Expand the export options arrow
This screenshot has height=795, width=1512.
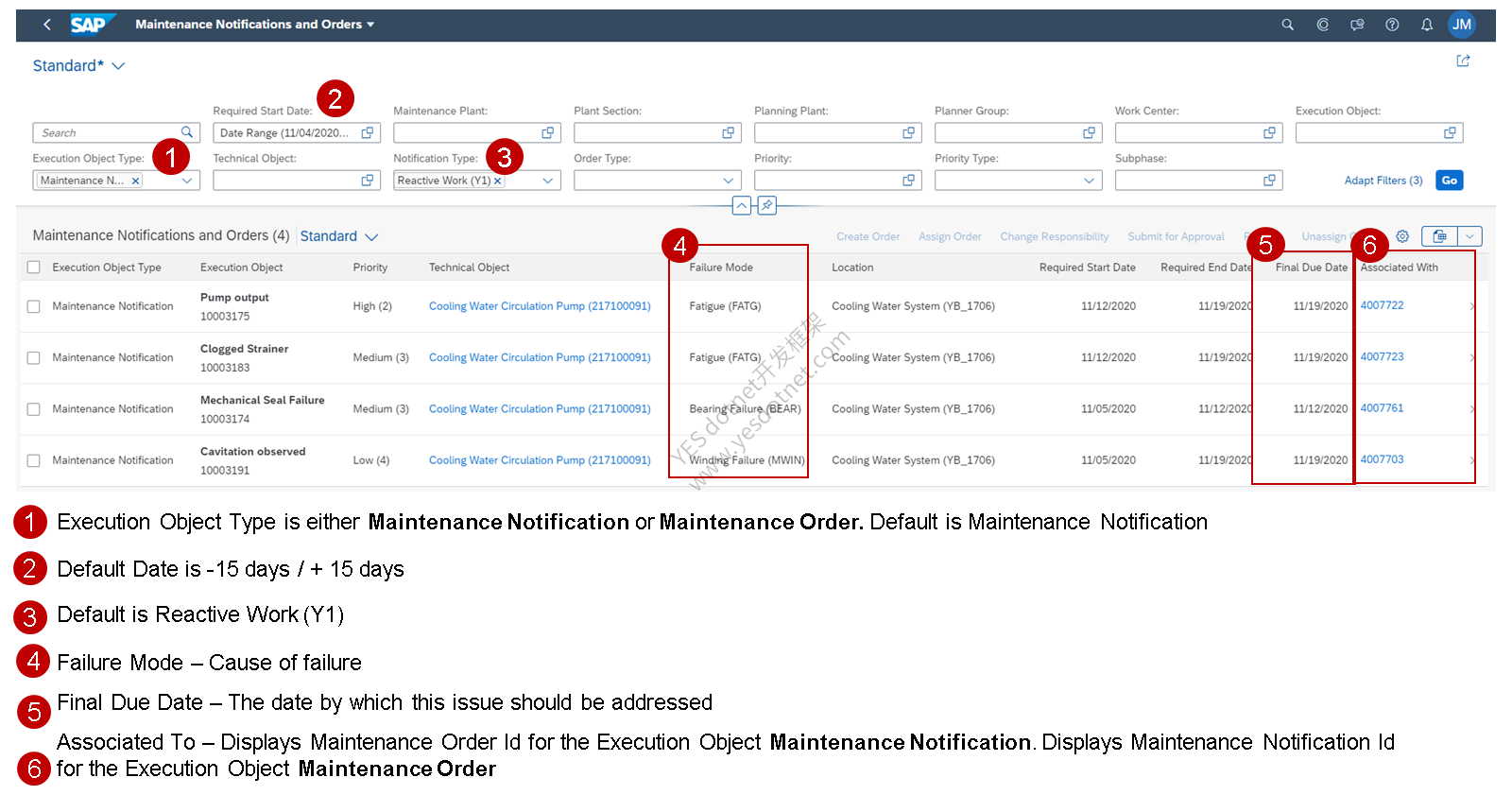tap(1469, 236)
